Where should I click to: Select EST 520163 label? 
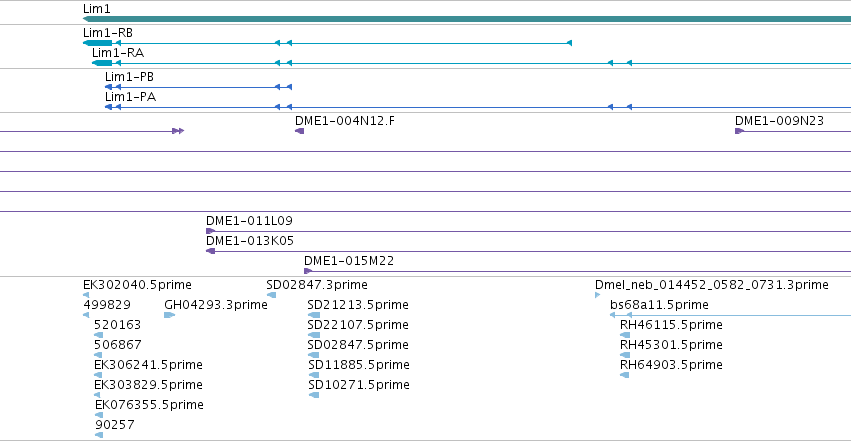[117, 325]
